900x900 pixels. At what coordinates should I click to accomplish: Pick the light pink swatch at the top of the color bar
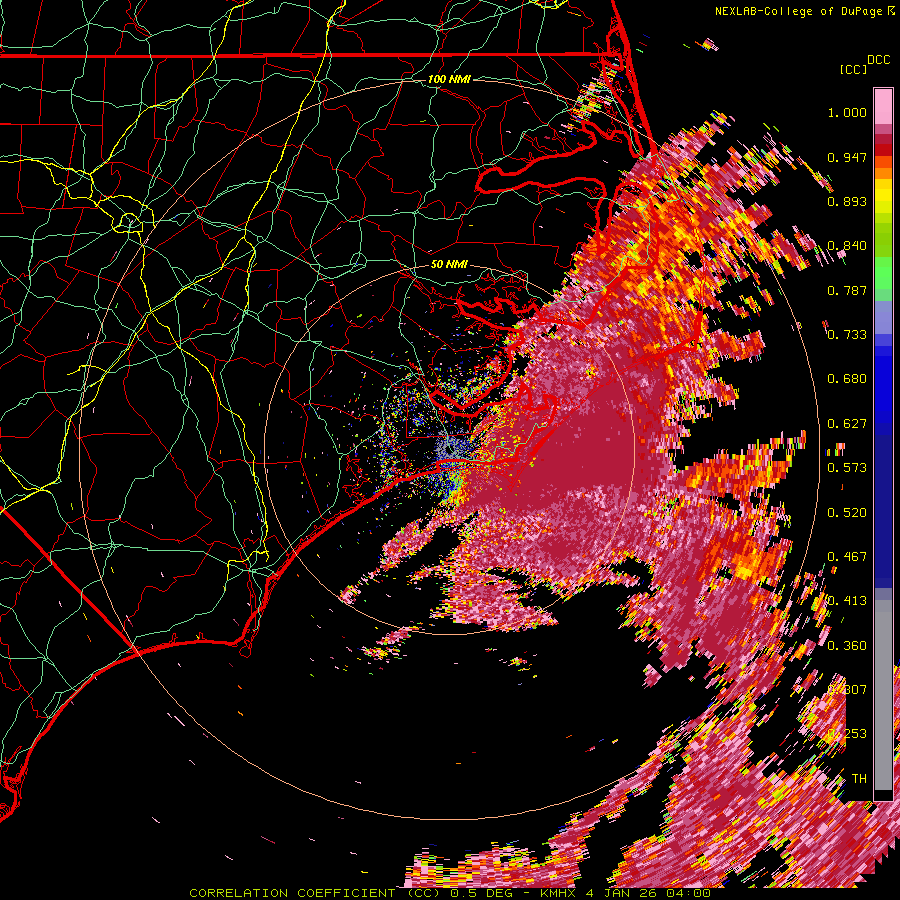(x=883, y=107)
